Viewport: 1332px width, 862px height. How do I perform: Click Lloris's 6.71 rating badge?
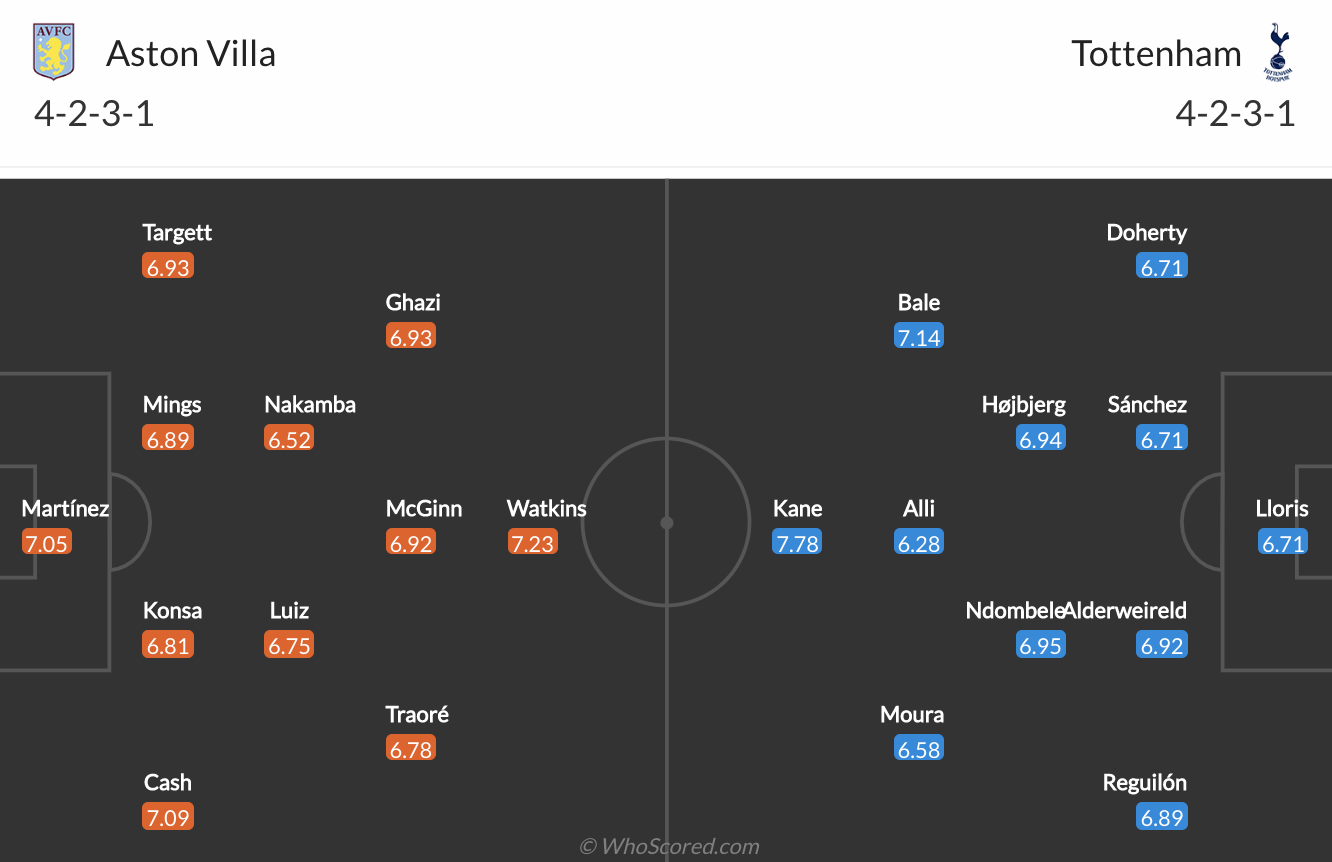click(1283, 543)
